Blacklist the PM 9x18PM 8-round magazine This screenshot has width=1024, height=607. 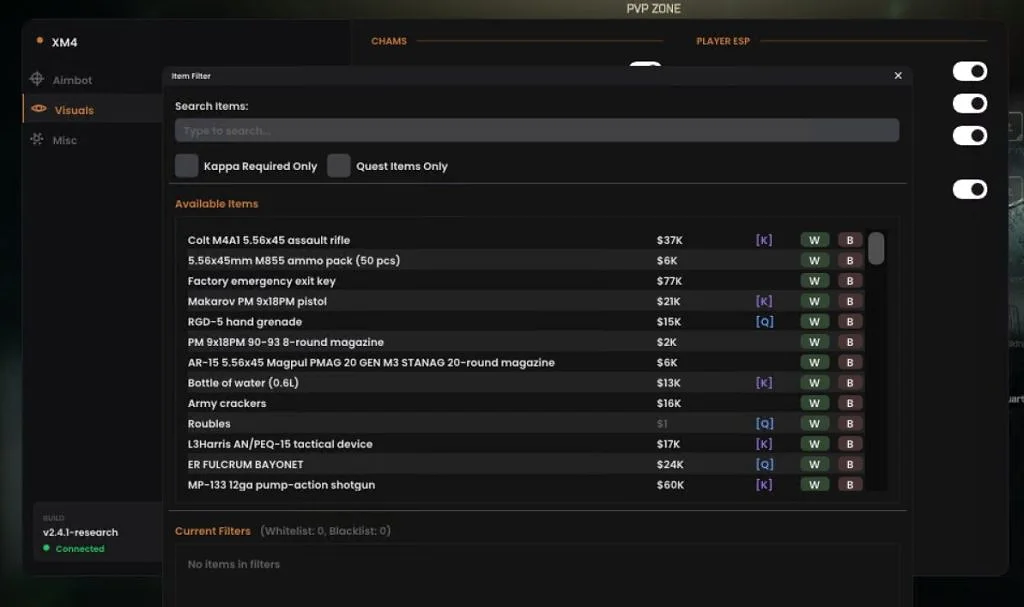pyautogui.click(x=850, y=342)
